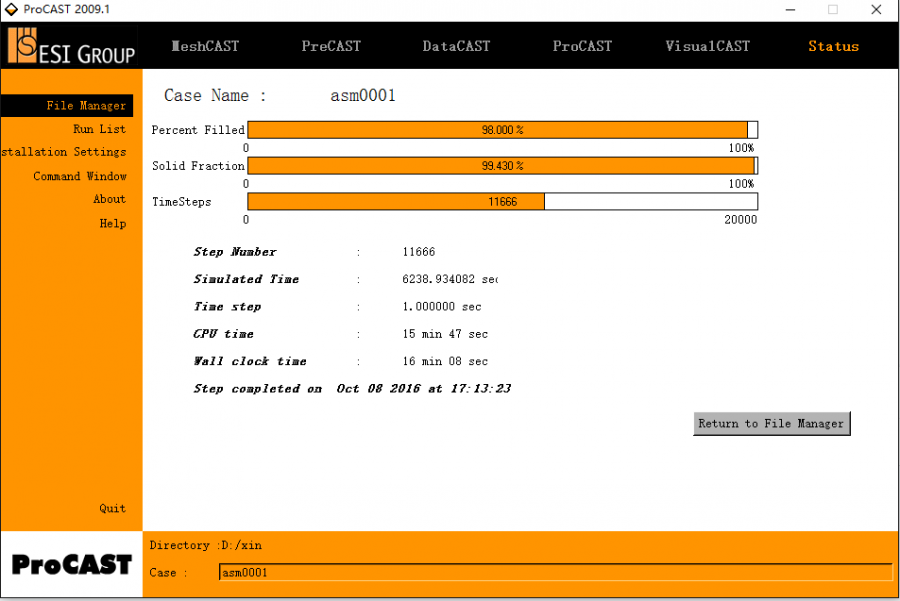Open Help from the sidebar
This screenshot has height=601, width=900.
[112, 223]
